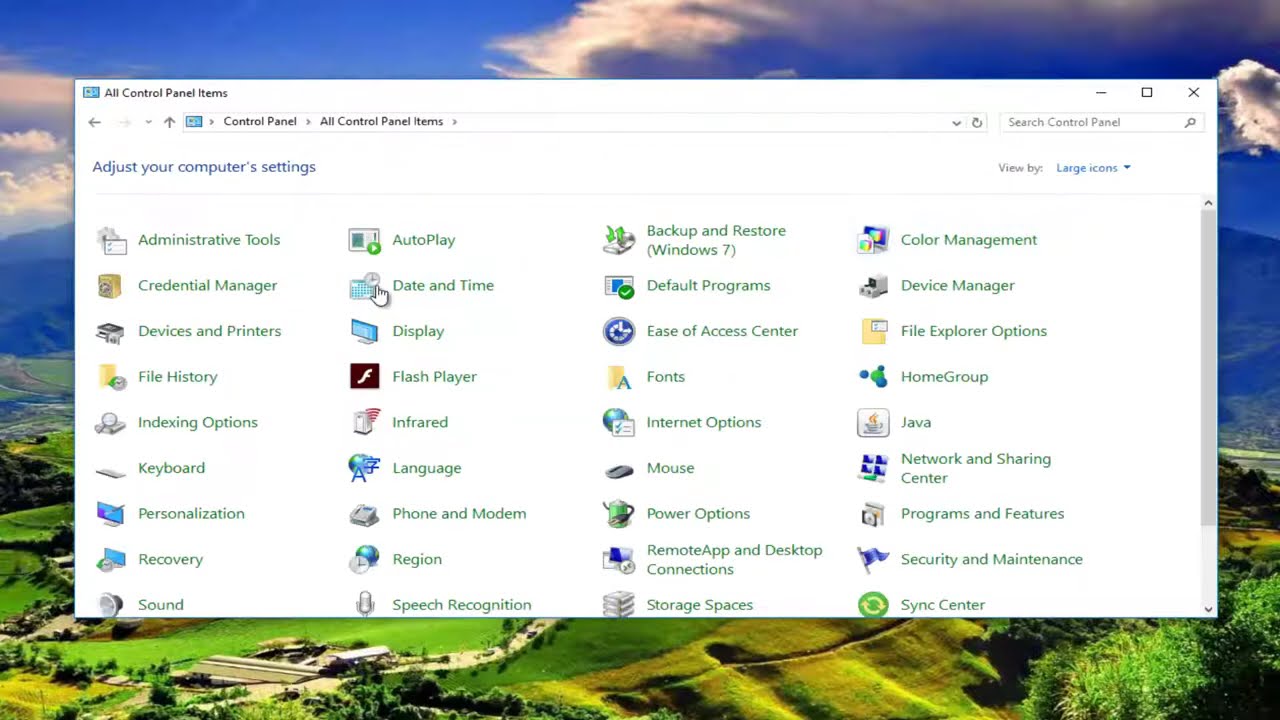Open the Administrative Tools icon
The image size is (1280, 720).
coord(111,240)
